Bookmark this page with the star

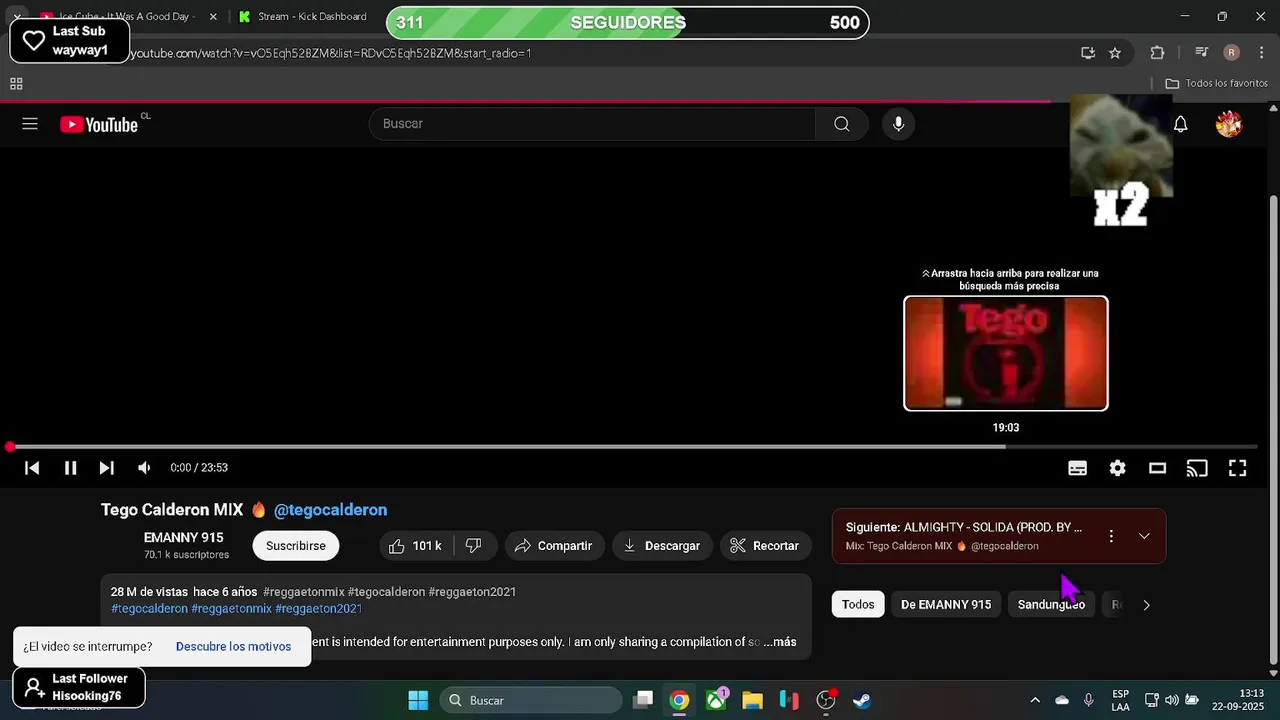coord(1115,53)
